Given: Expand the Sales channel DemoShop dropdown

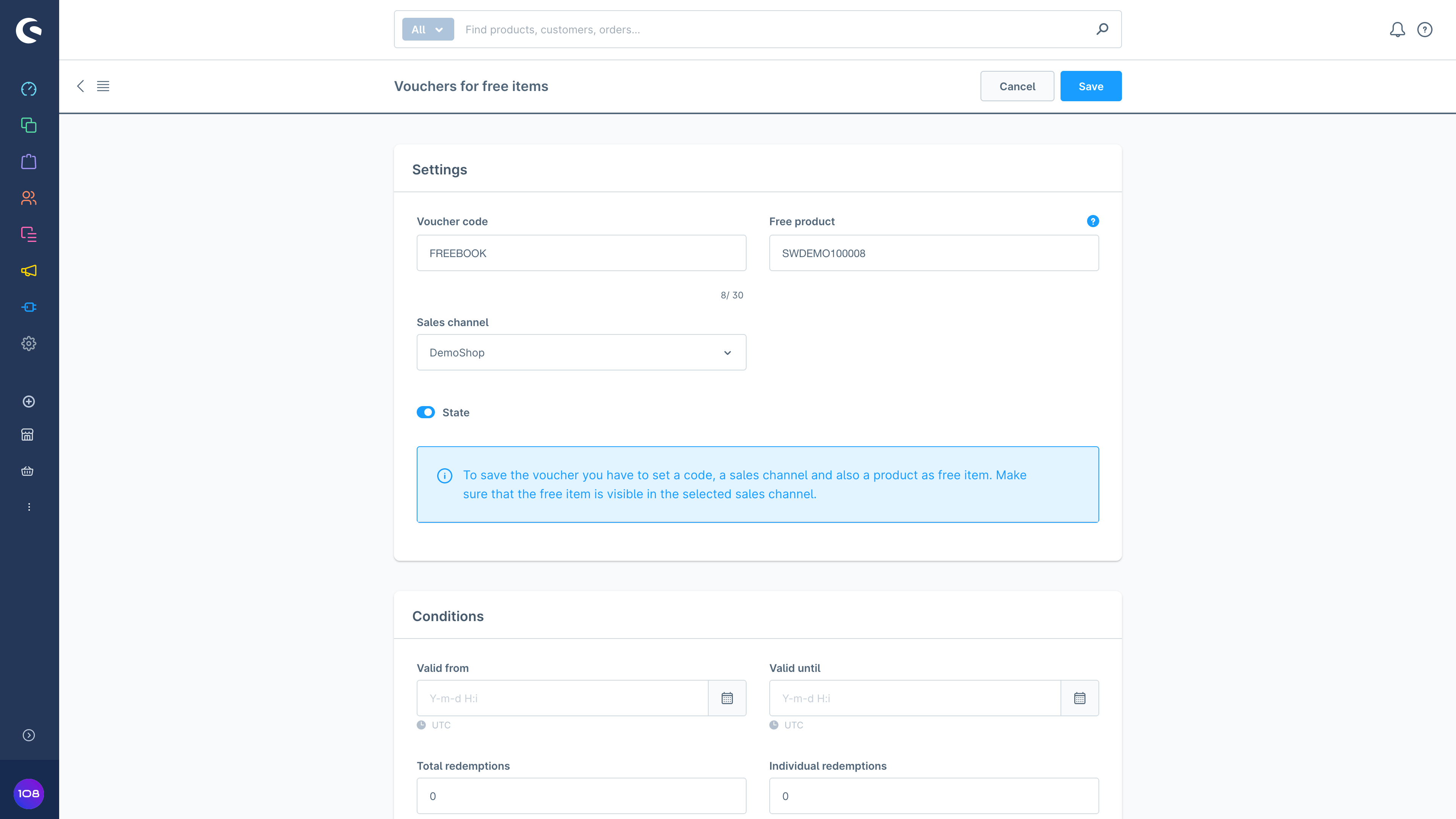Looking at the screenshot, I should (581, 352).
